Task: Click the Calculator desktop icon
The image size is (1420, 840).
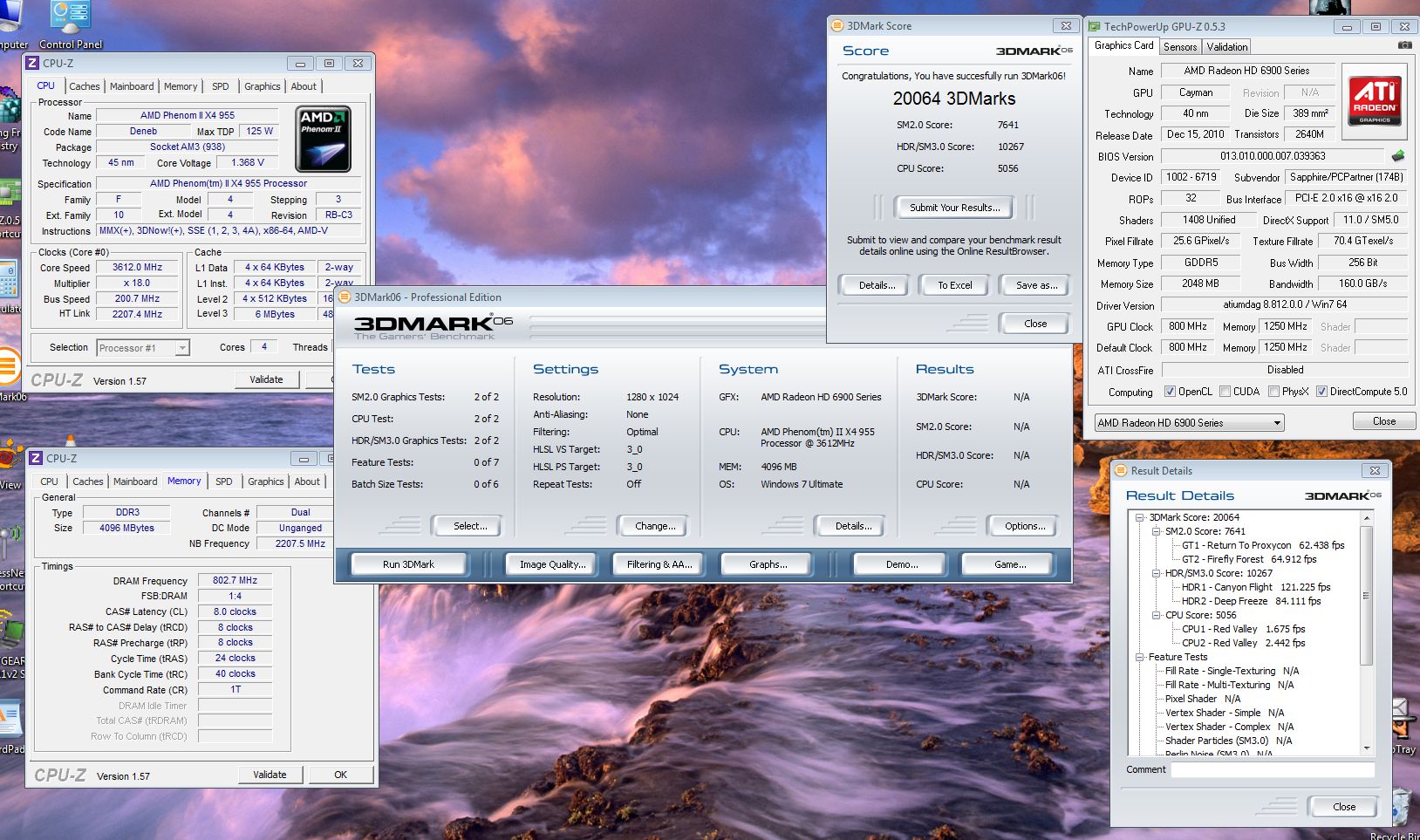Action: tap(7, 279)
